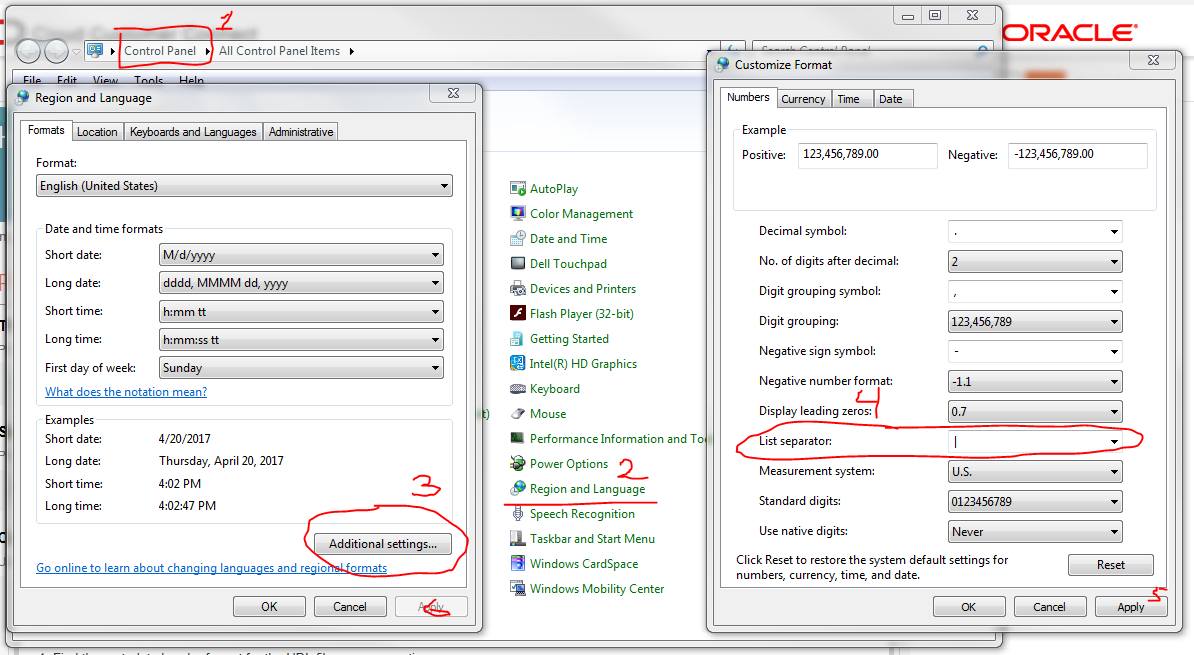Select the Currency tab in Customize Format
The height and width of the screenshot is (655, 1194).
pyautogui.click(x=803, y=98)
